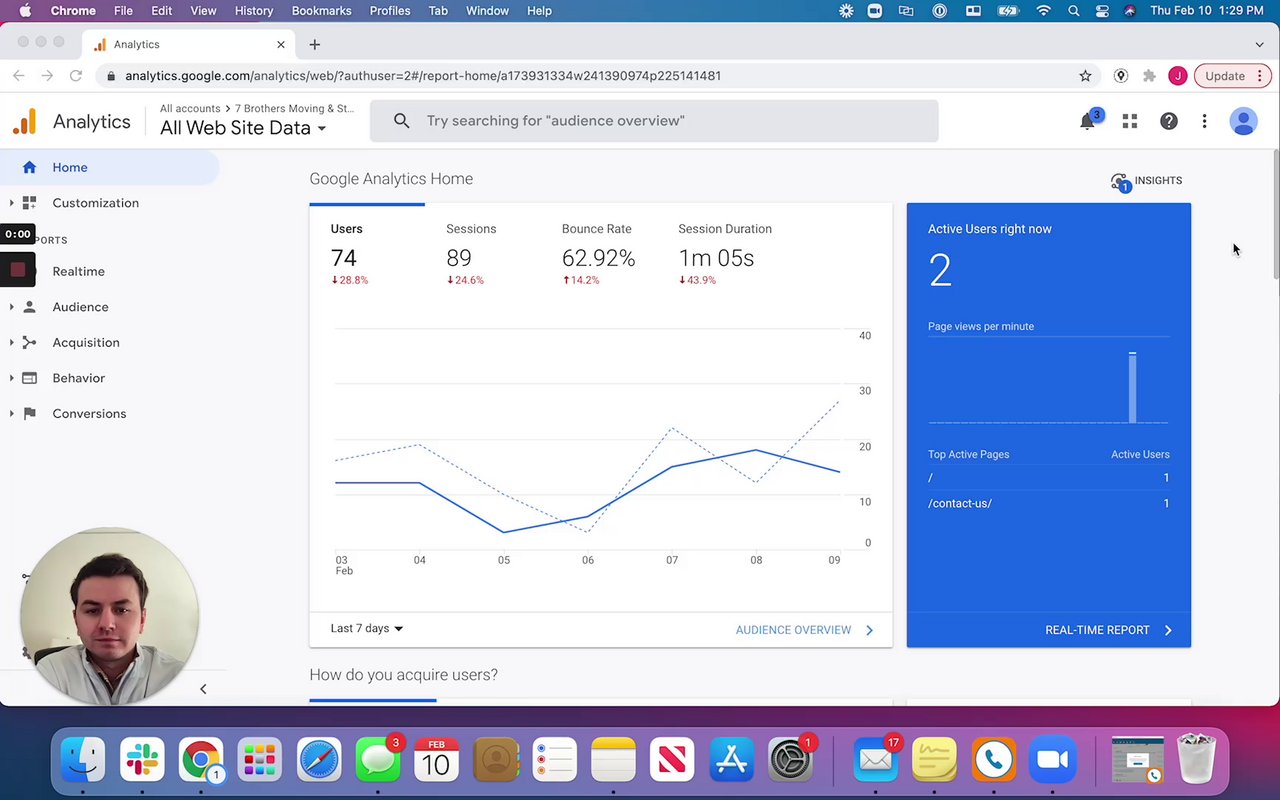1280x800 pixels.
Task: Collapse the left navigation sidebar
Action: click(x=203, y=689)
